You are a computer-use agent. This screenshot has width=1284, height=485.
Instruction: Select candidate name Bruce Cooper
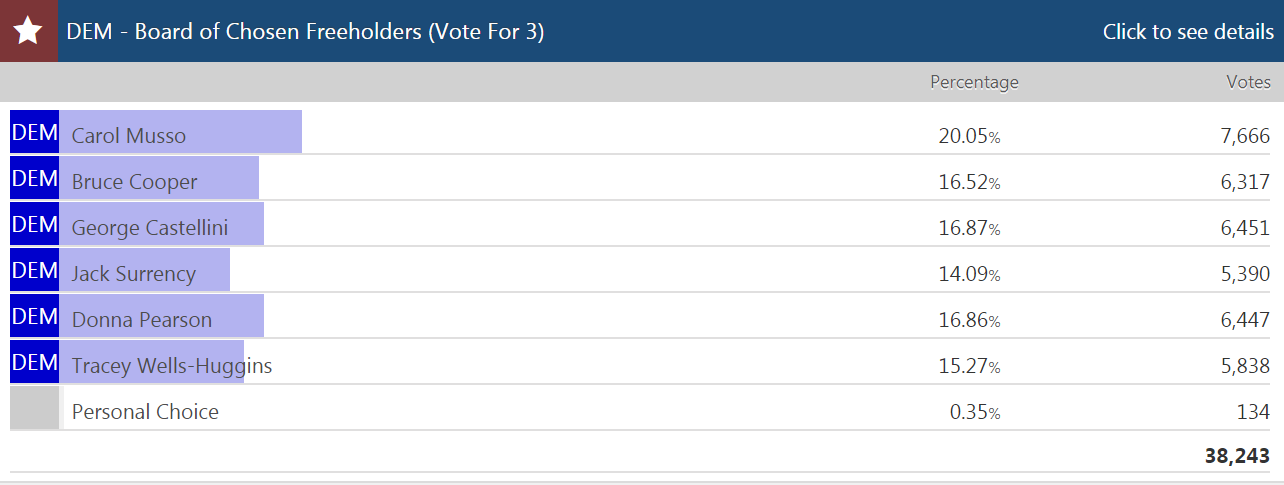click(x=135, y=182)
